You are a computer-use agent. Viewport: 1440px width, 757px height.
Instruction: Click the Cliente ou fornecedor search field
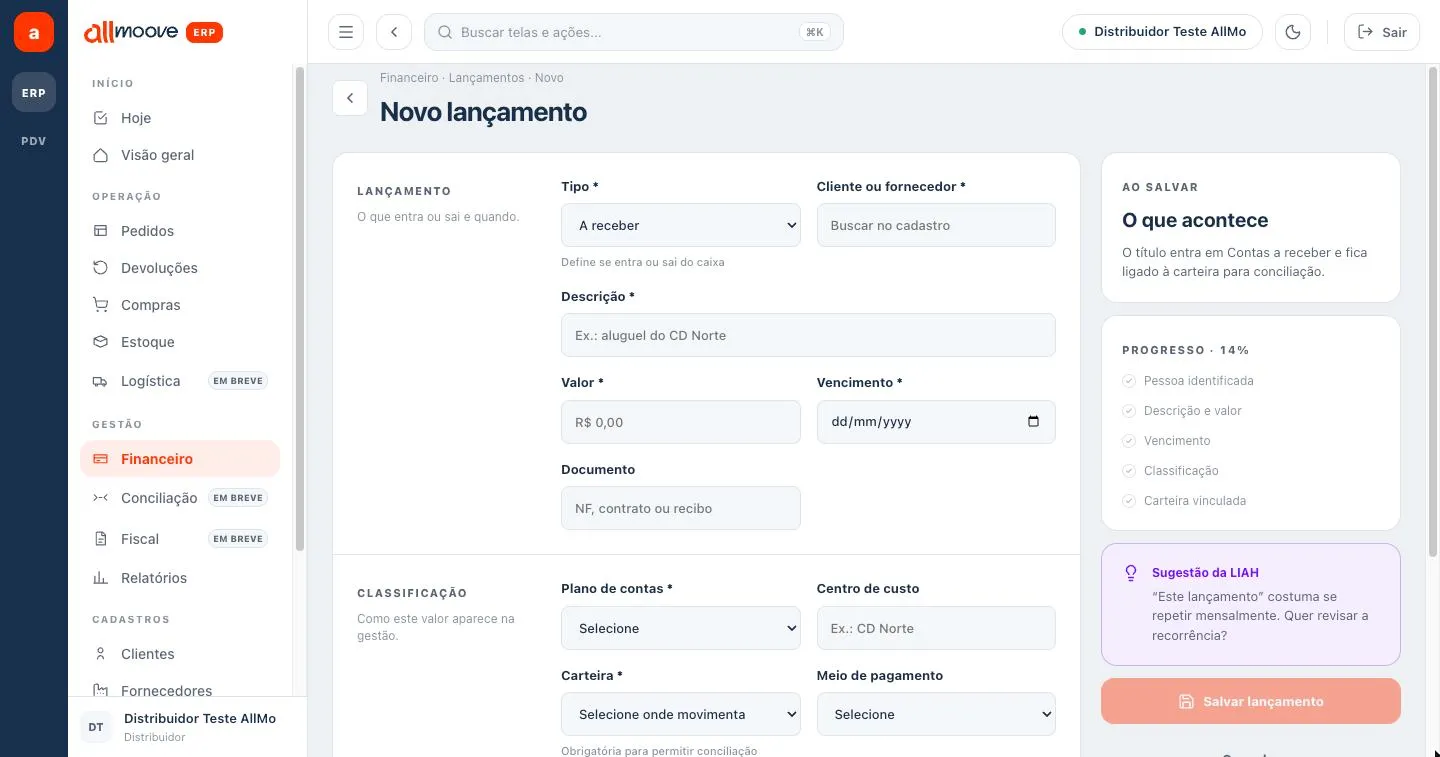point(936,225)
